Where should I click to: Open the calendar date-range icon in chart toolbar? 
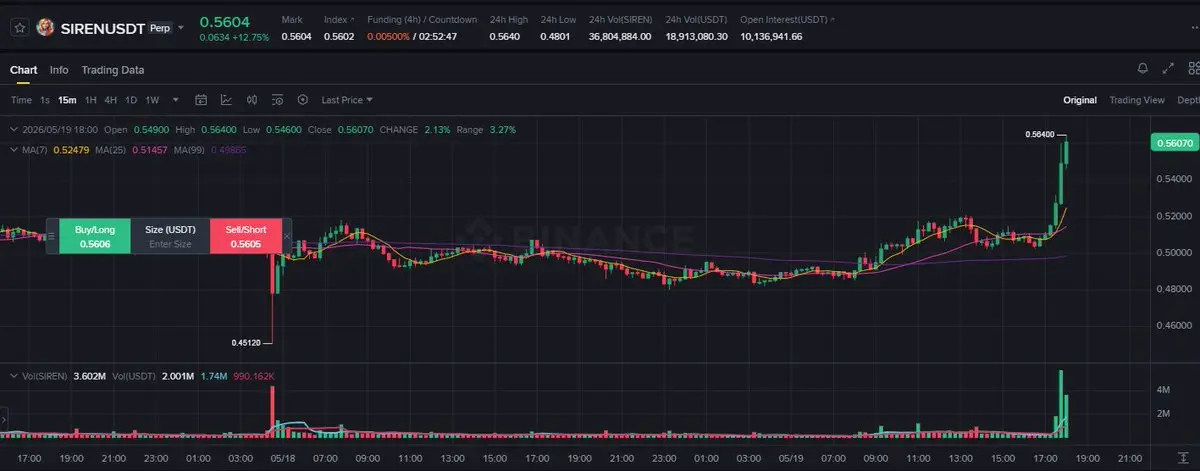200,100
